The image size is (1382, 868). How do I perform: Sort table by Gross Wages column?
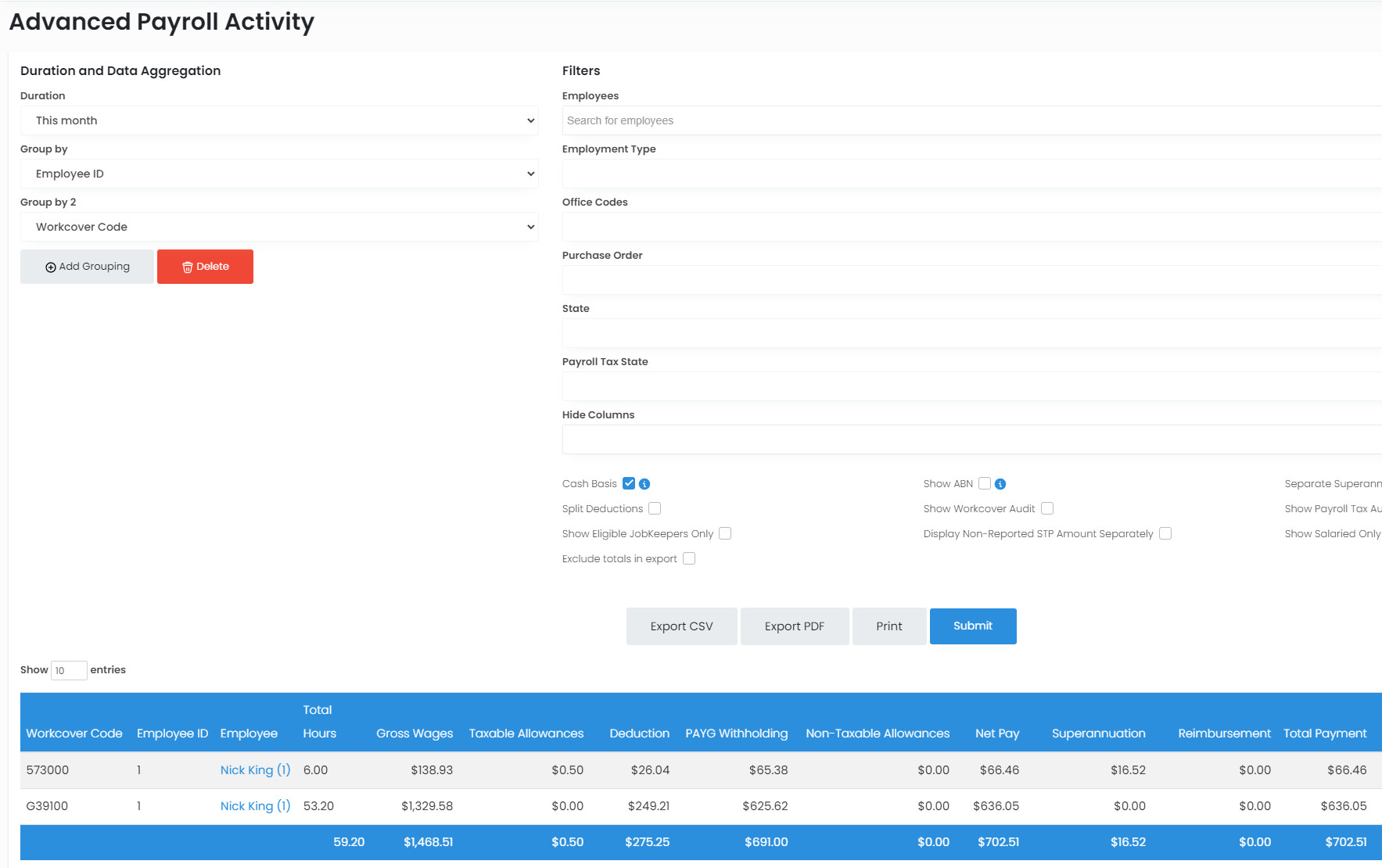415,733
